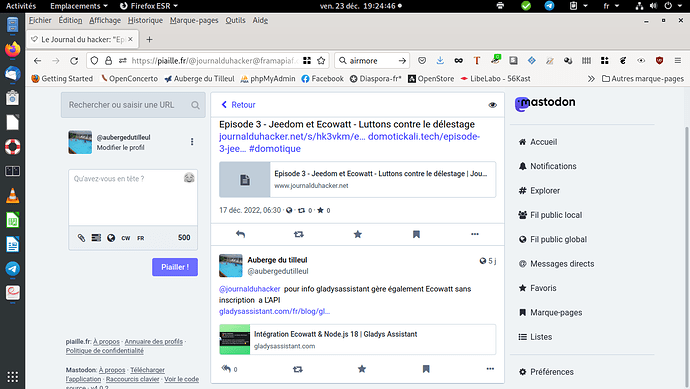The height and width of the screenshot is (389, 690).
Task: Open Préférences in sidebar
Action: [546, 372]
